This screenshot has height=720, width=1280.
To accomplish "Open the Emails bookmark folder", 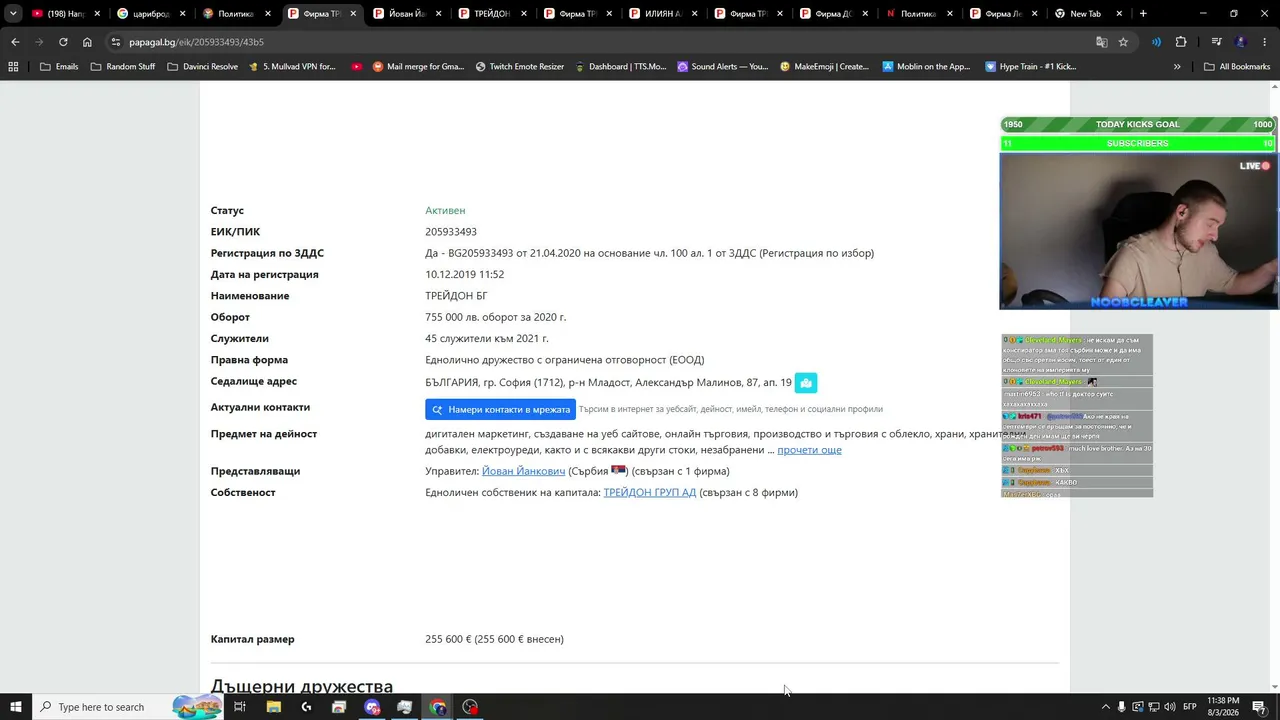I will click(x=59, y=67).
